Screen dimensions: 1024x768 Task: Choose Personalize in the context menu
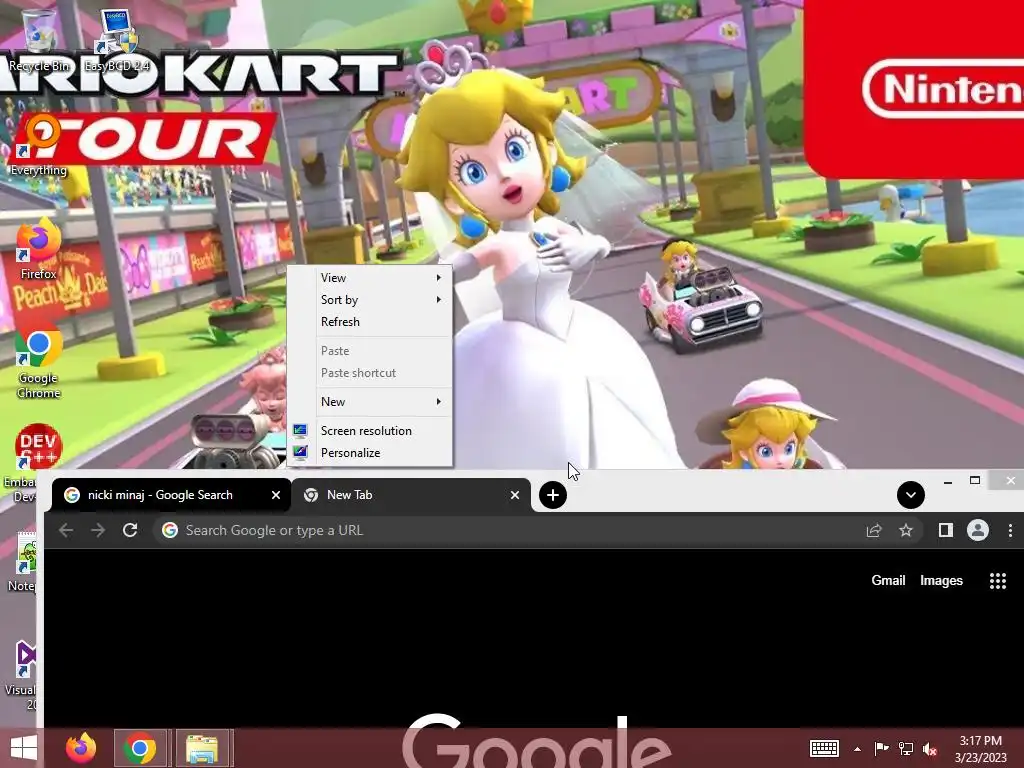click(370, 453)
